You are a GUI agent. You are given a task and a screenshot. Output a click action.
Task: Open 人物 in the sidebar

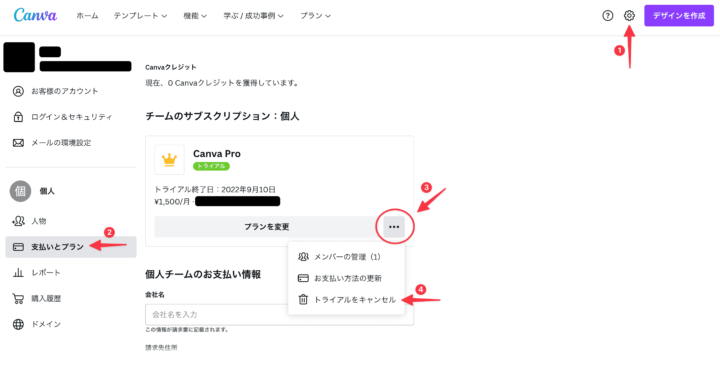[x=71, y=221]
